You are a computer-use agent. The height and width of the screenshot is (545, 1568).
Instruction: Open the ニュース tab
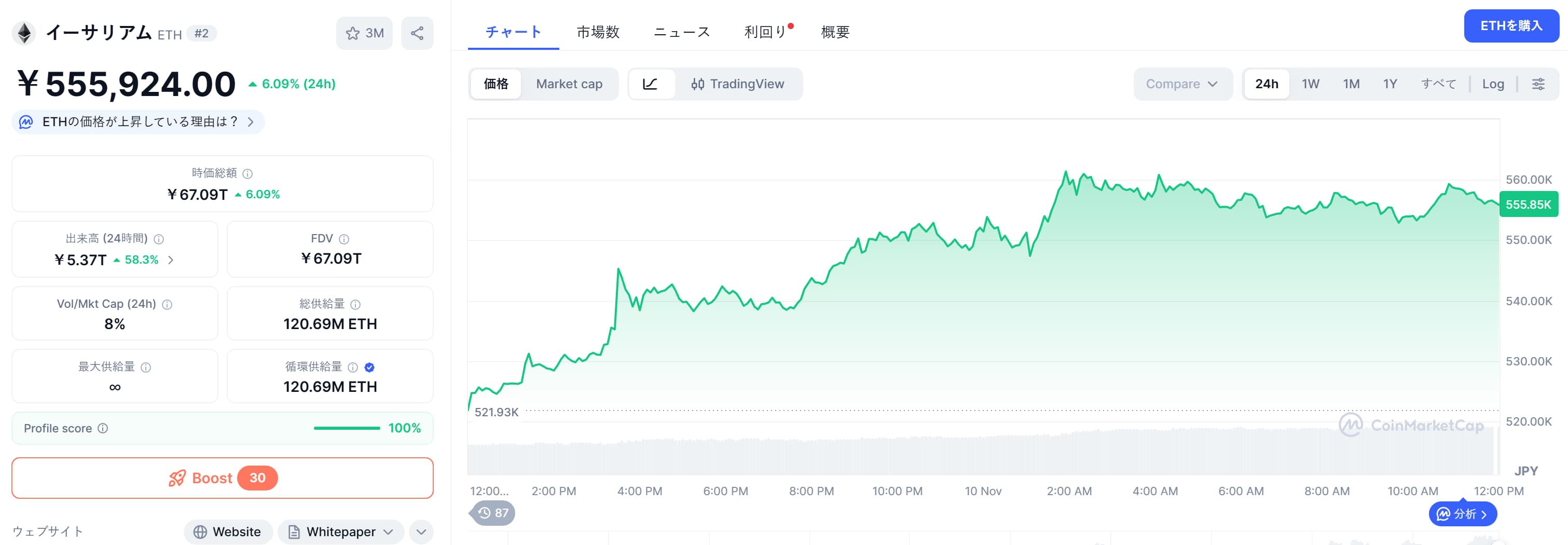(x=682, y=32)
